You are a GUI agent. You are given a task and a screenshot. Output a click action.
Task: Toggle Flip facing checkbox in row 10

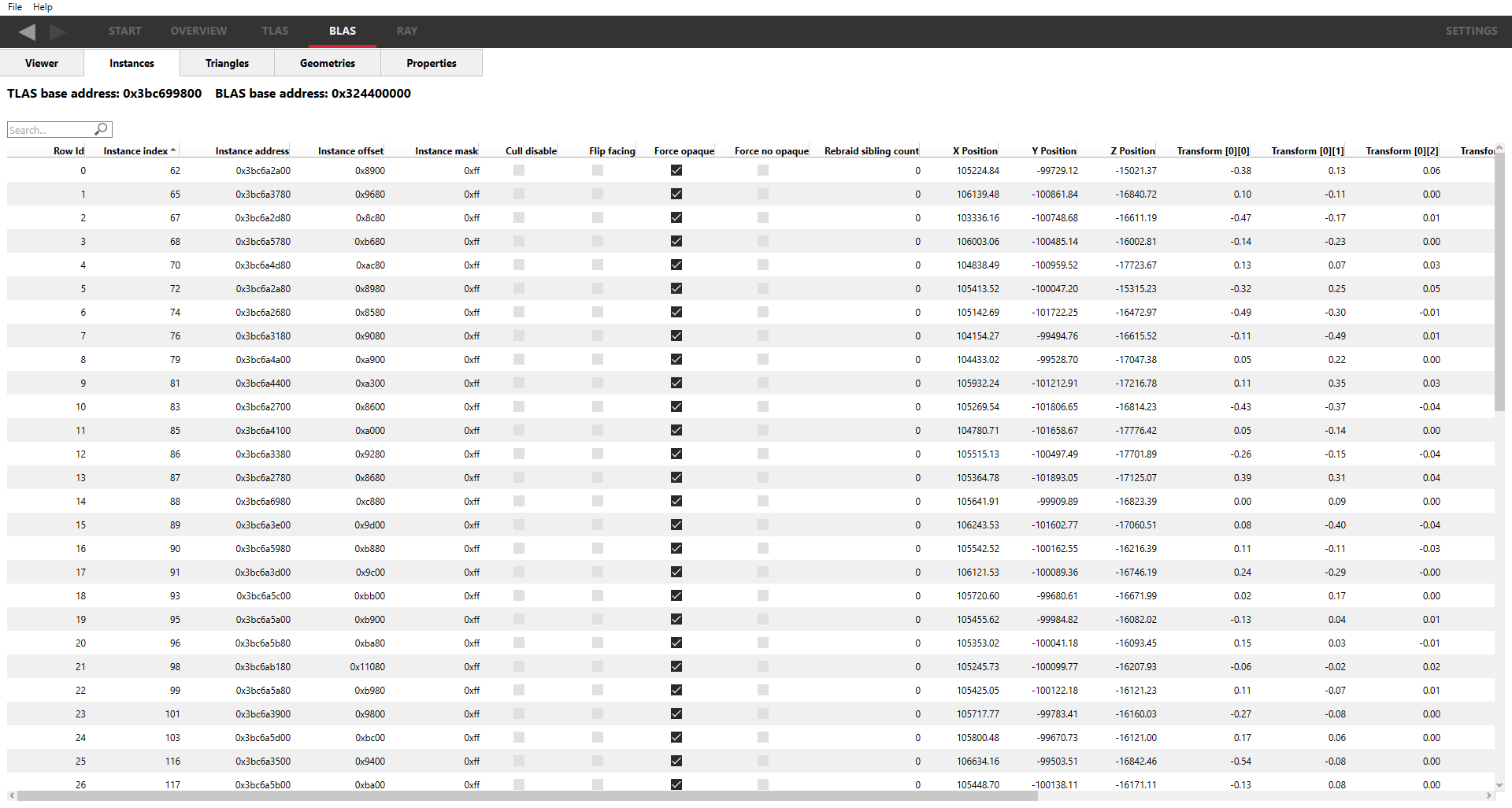tap(598, 407)
